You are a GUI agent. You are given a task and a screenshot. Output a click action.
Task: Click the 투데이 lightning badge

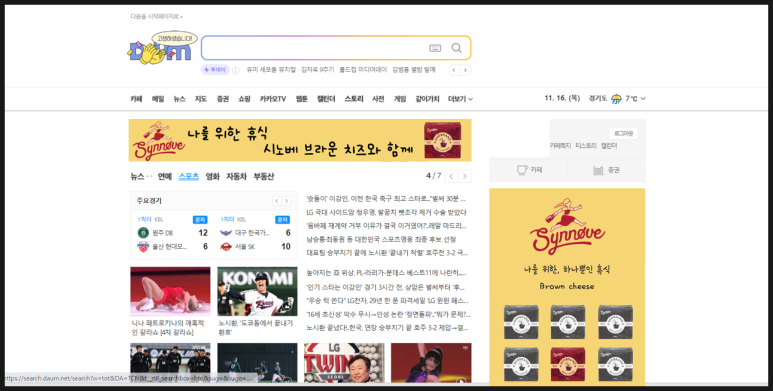(215, 70)
